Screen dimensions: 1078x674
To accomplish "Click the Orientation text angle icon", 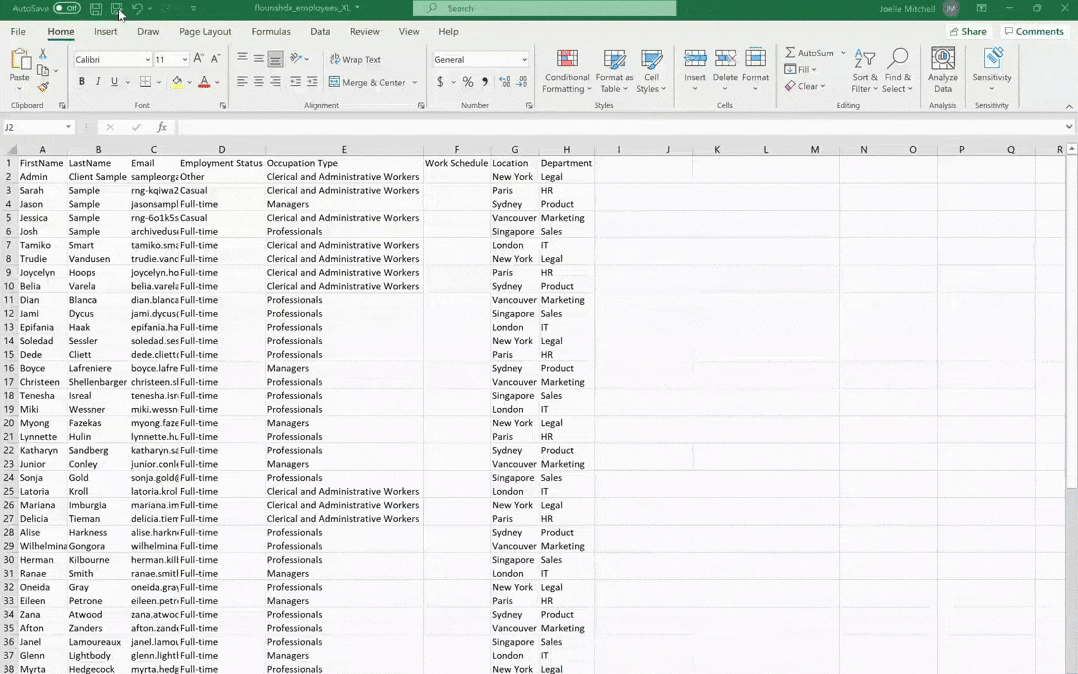I will click(x=296, y=59).
